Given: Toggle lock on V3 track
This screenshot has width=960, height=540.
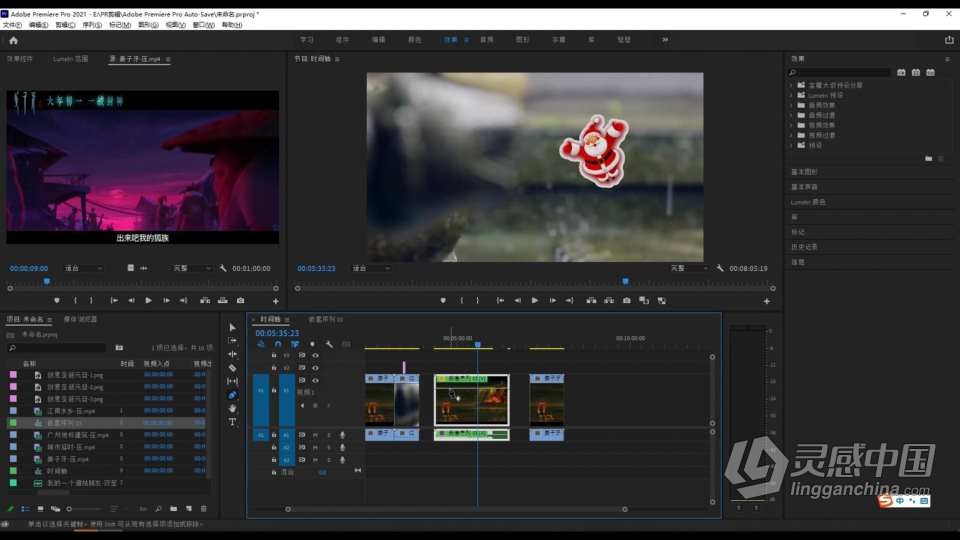Looking at the screenshot, I should click(274, 355).
